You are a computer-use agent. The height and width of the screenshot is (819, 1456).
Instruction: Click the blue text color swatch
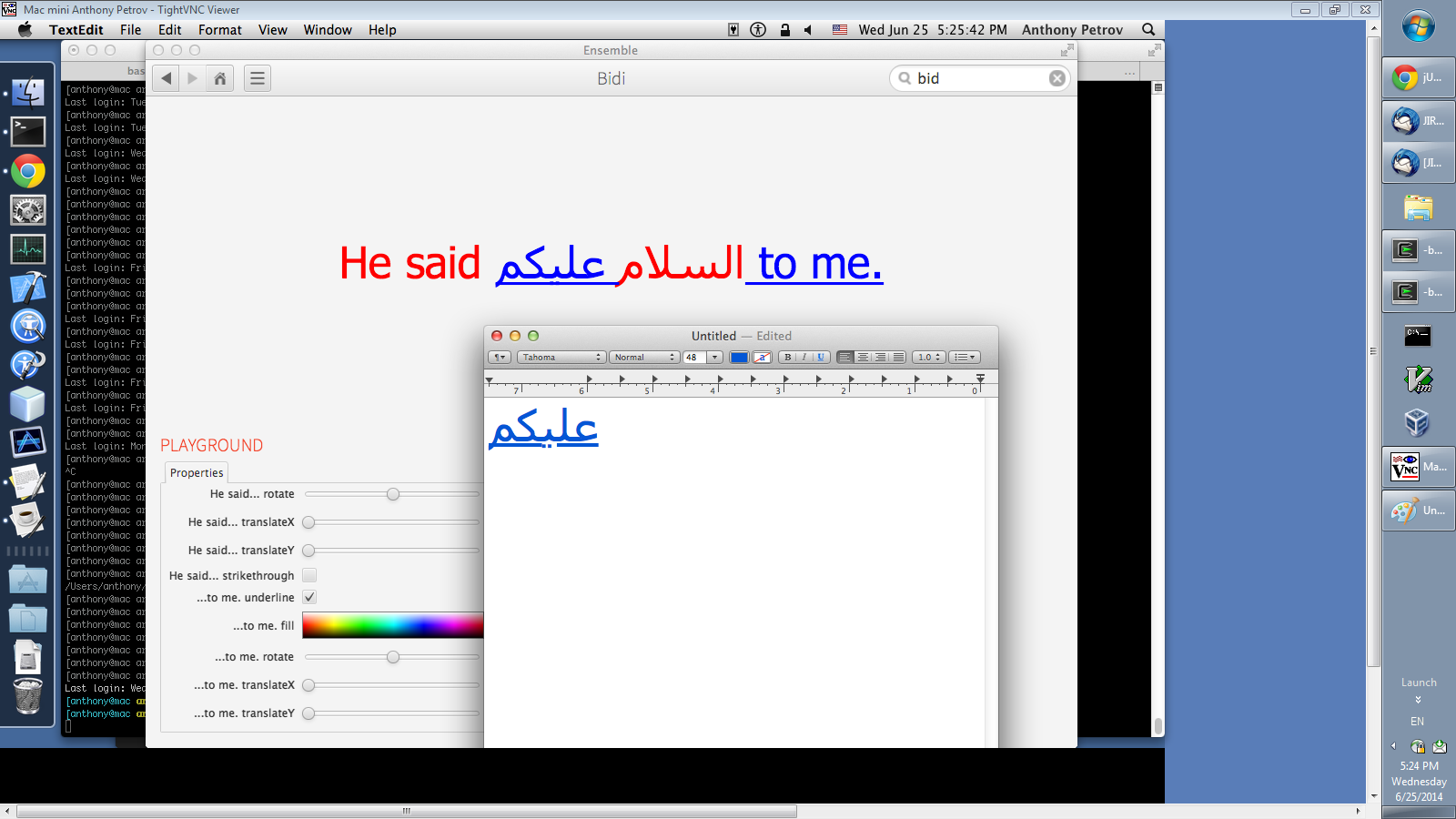coord(739,358)
